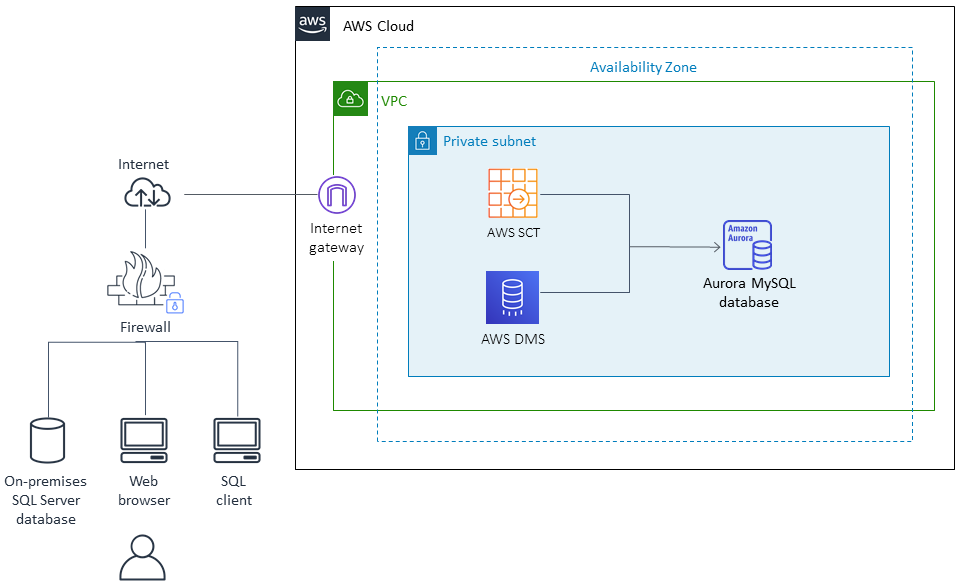Click the green VPC cloud icon

(x=350, y=99)
